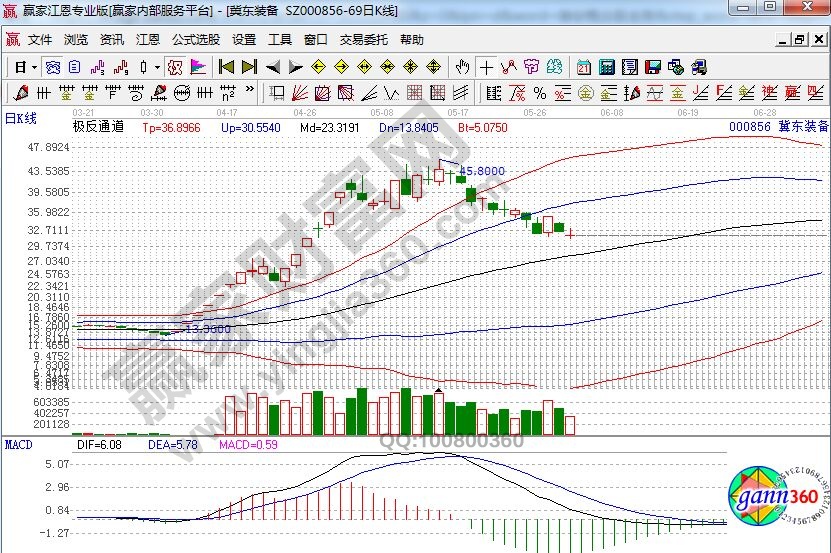Select the hand pan tool

(462, 67)
